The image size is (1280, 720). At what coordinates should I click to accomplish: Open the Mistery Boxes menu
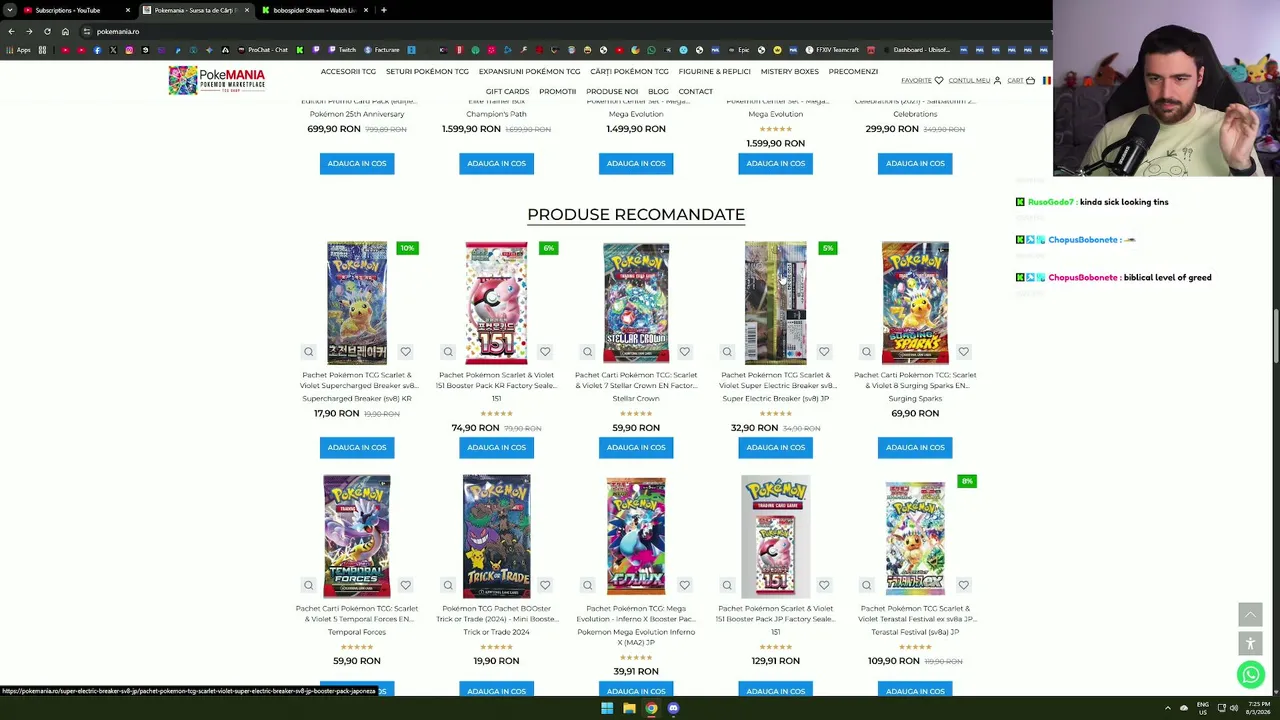click(x=789, y=72)
